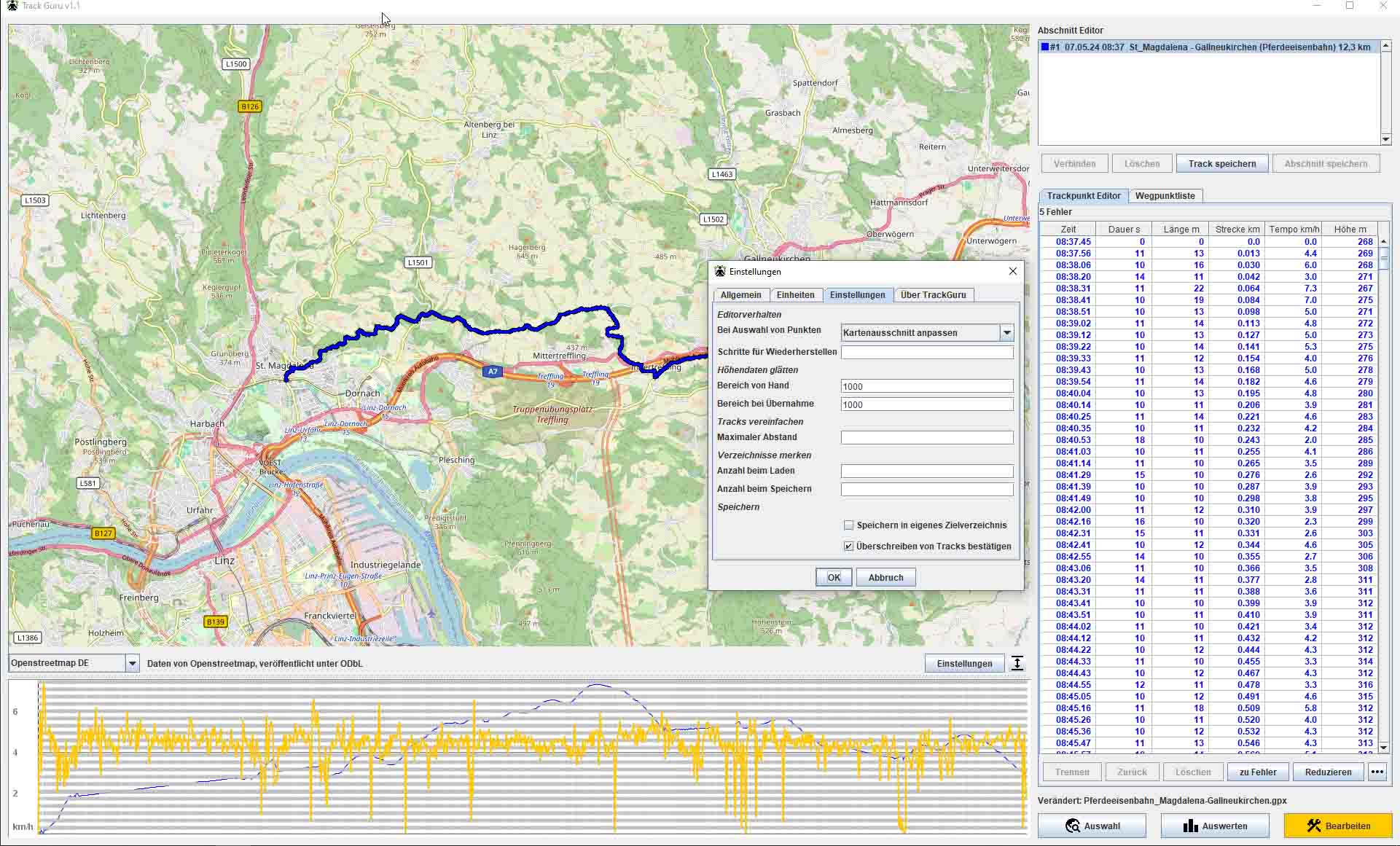Viewport: 1400px width, 846px height.
Task: Click the blue color square of track #1
Action: pyautogui.click(x=1045, y=47)
